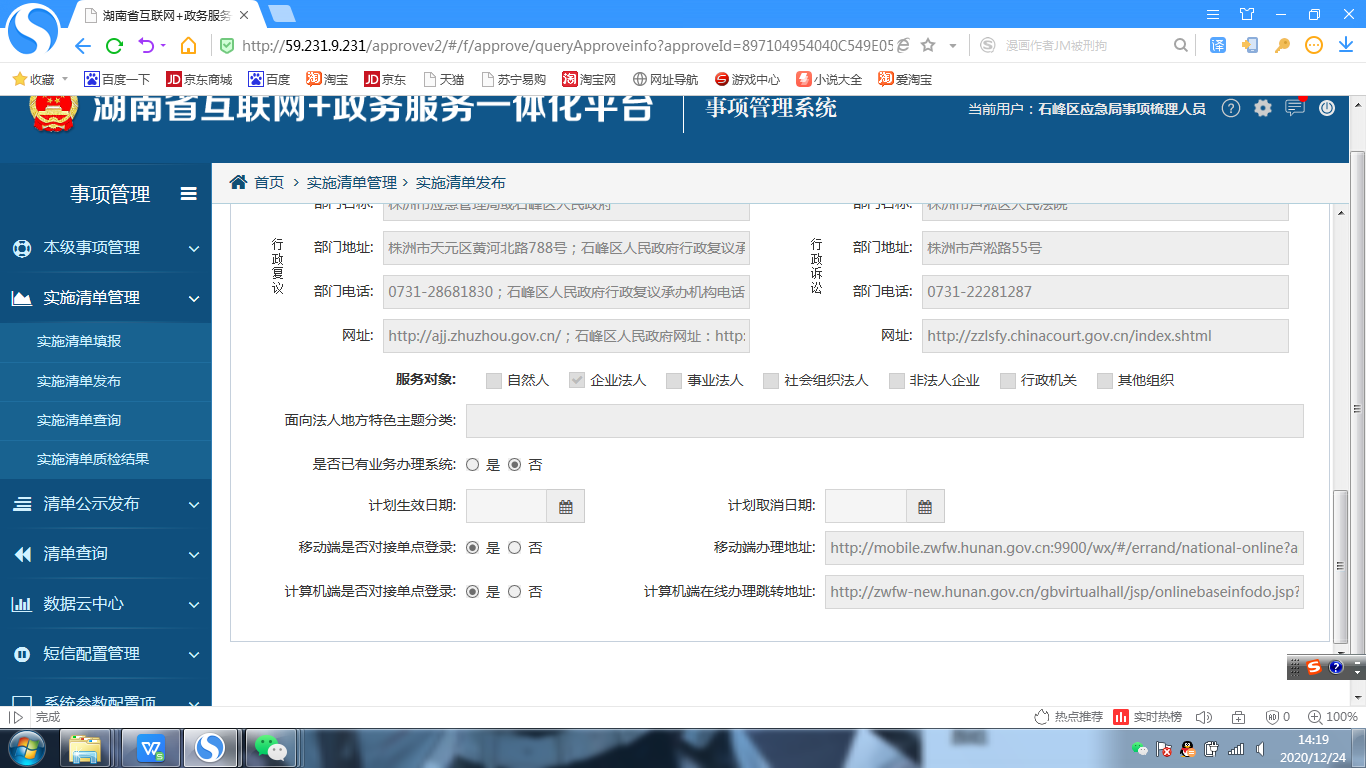Open the messages chat icon in header

(x=1295, y=108)
